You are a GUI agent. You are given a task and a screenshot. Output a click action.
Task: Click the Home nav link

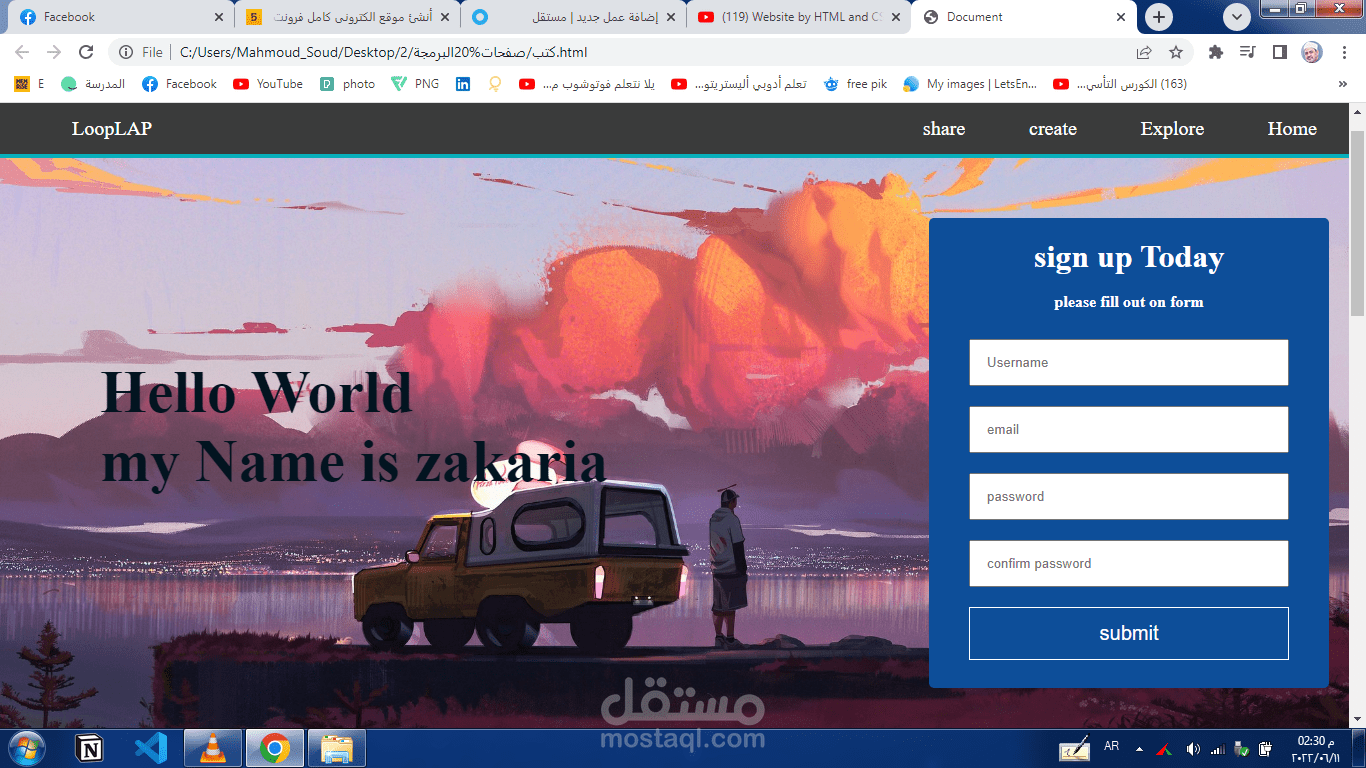(1292, 129)
